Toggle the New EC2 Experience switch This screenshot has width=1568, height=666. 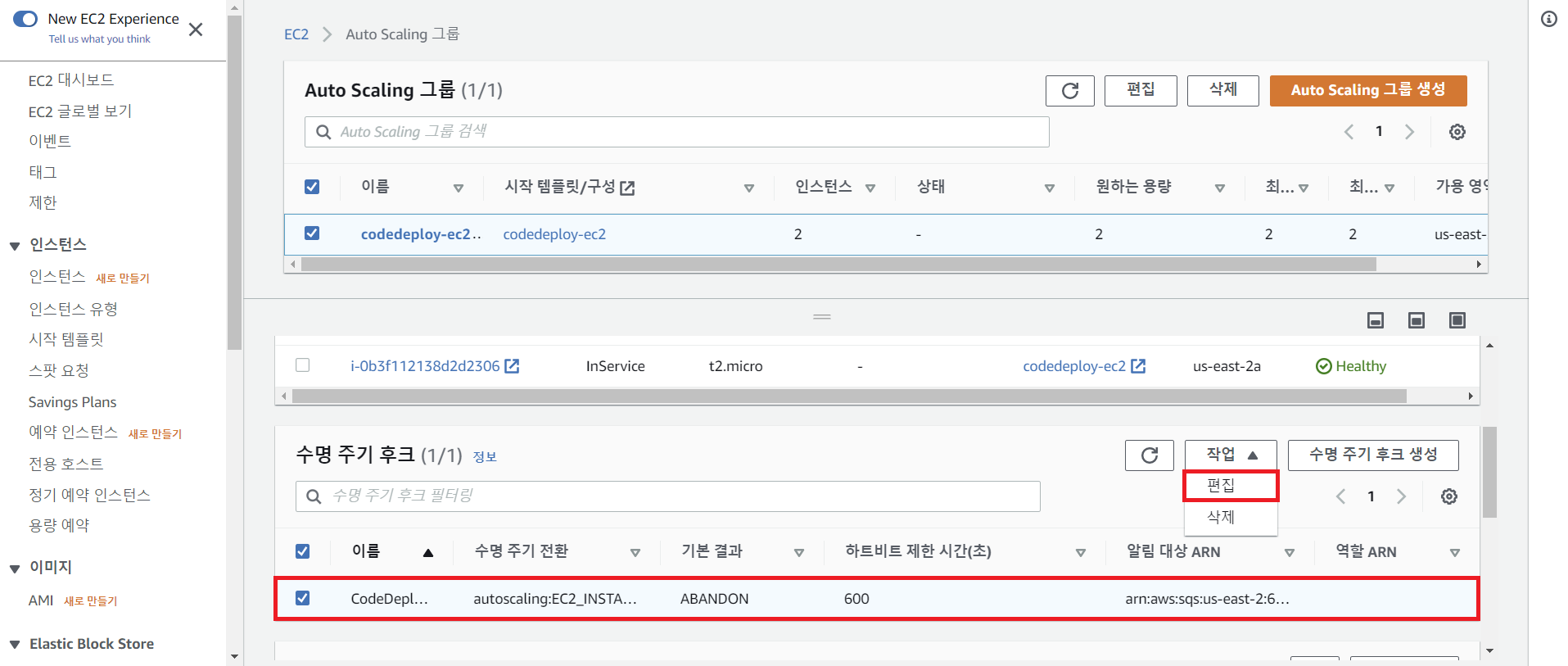25,19
